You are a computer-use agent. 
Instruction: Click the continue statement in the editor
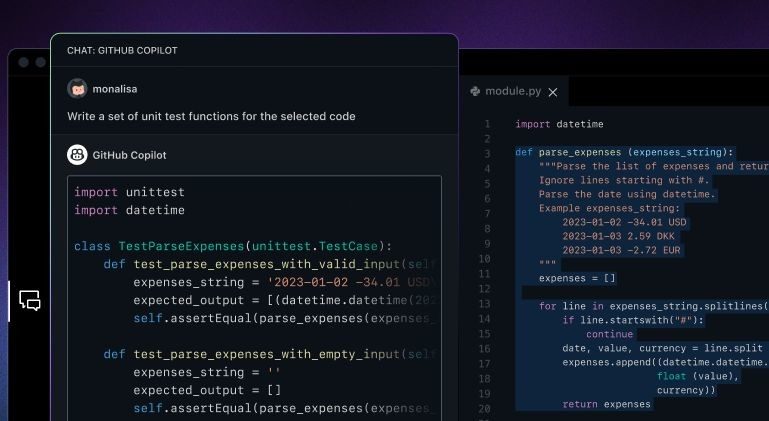[x=609, y=335]
